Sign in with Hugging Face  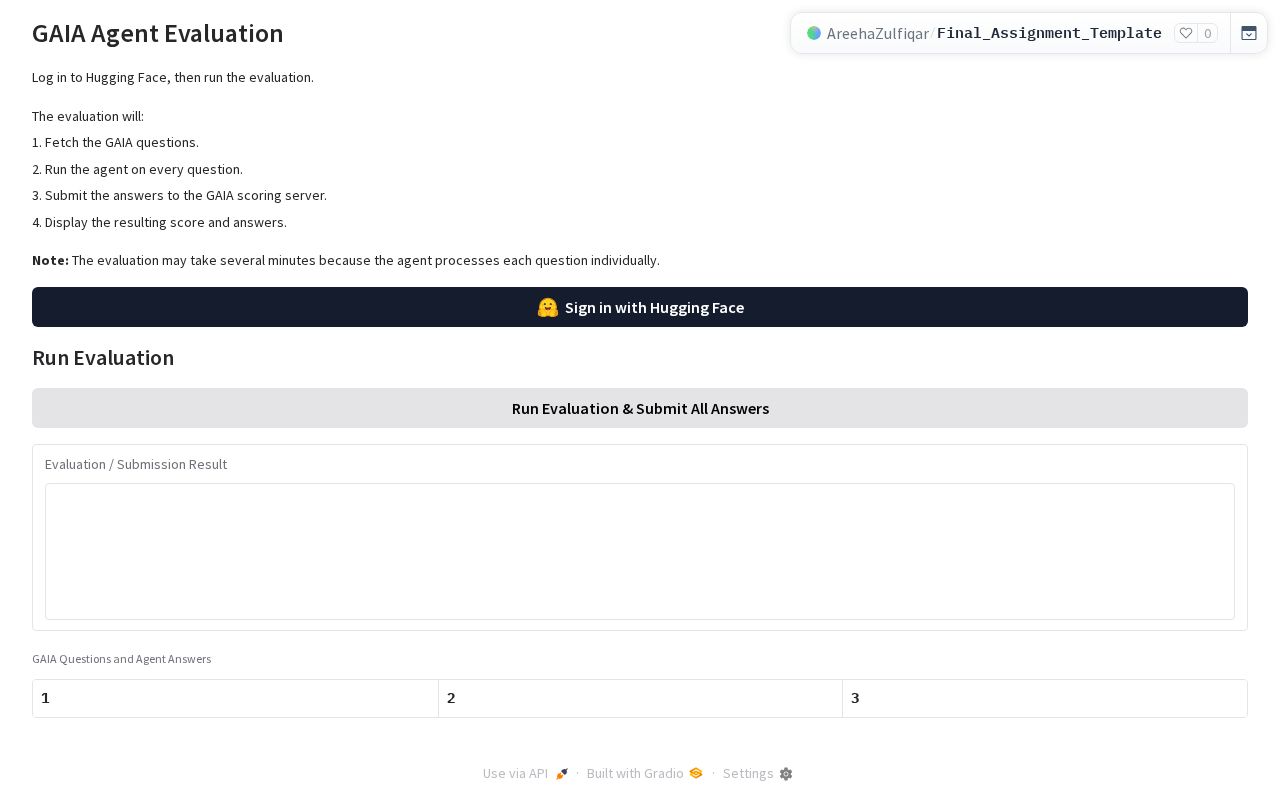click(x=640, y=307)
